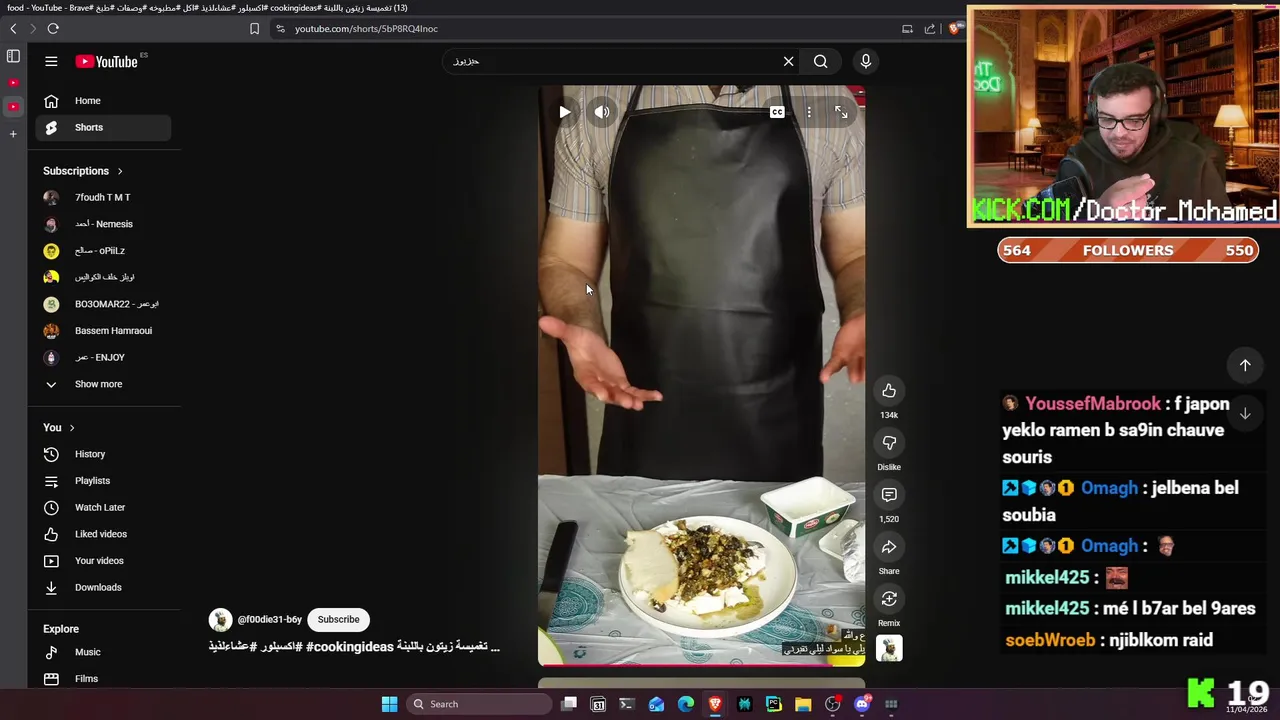Screen dimensions: 1280x720
Task: Open Downloads in the sidebar
Action: click(x=105, y=588)
